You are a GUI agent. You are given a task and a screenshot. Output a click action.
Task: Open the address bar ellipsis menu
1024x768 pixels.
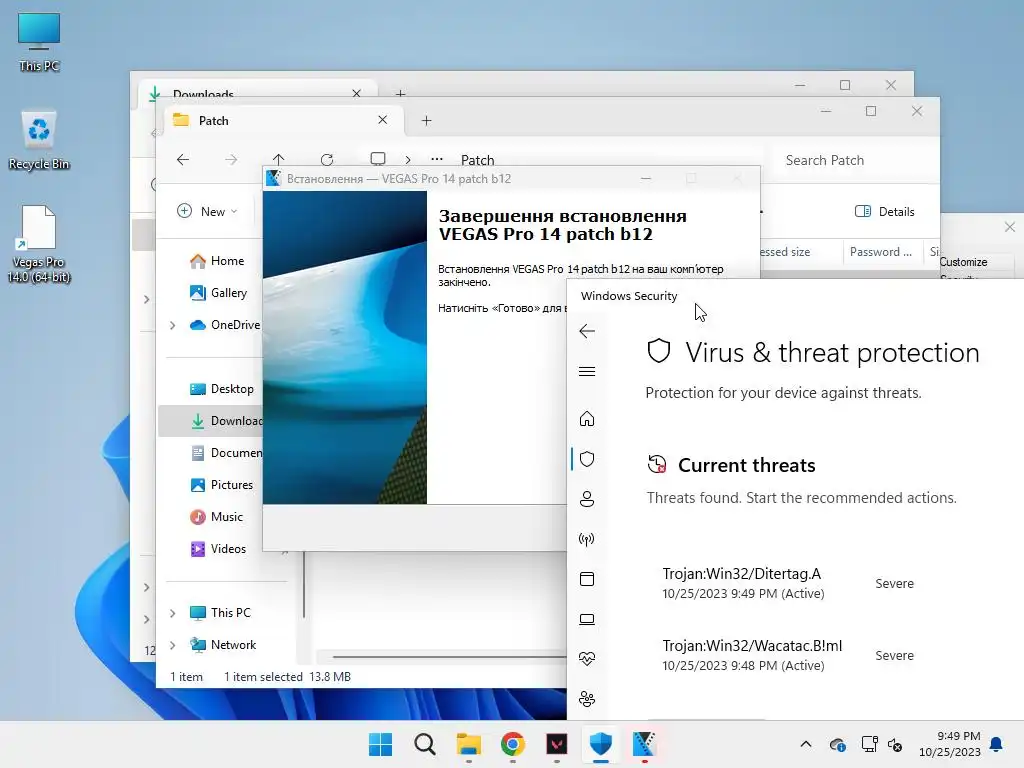pos(437,159)
